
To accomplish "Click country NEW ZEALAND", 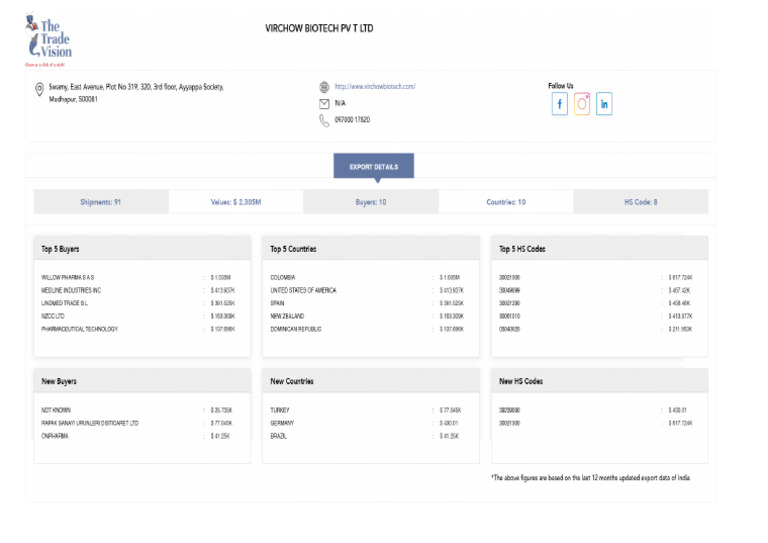I will coord(287,316).
